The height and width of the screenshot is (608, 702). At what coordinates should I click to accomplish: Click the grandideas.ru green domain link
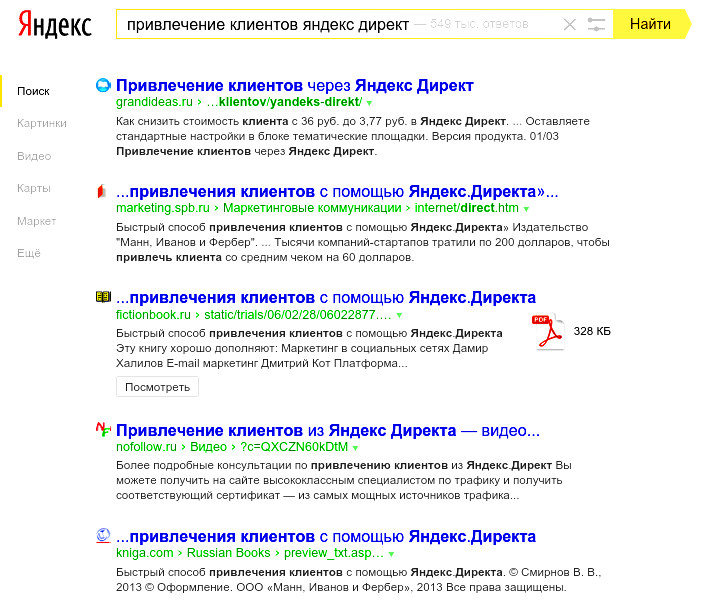[x=154, y=102]
